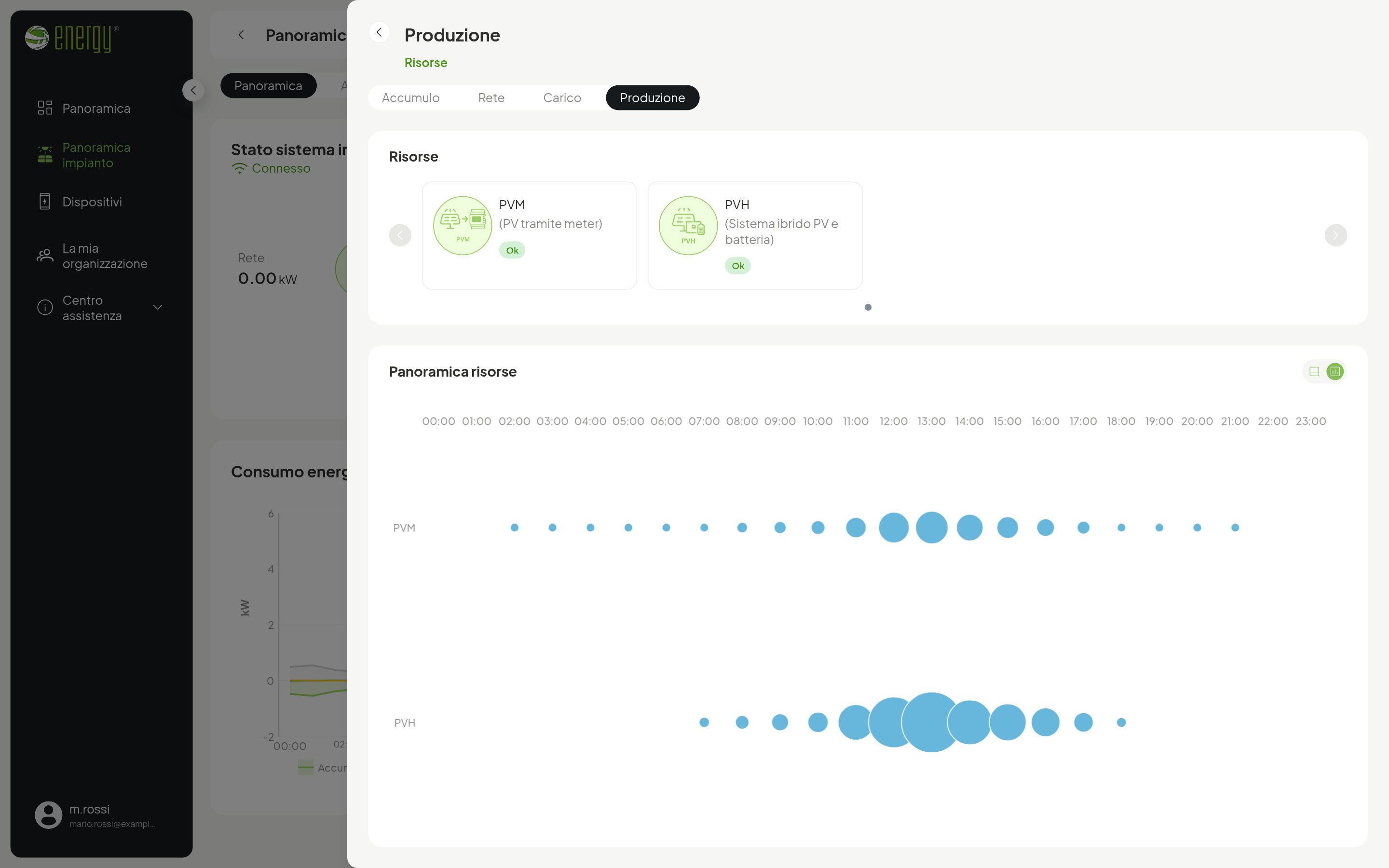Switch to the Rete tab

491,97
